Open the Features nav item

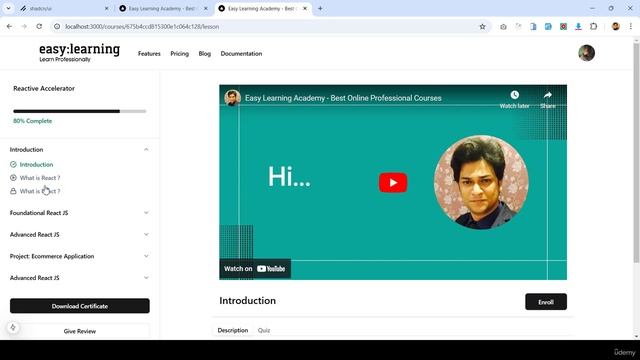pos(149,53)
